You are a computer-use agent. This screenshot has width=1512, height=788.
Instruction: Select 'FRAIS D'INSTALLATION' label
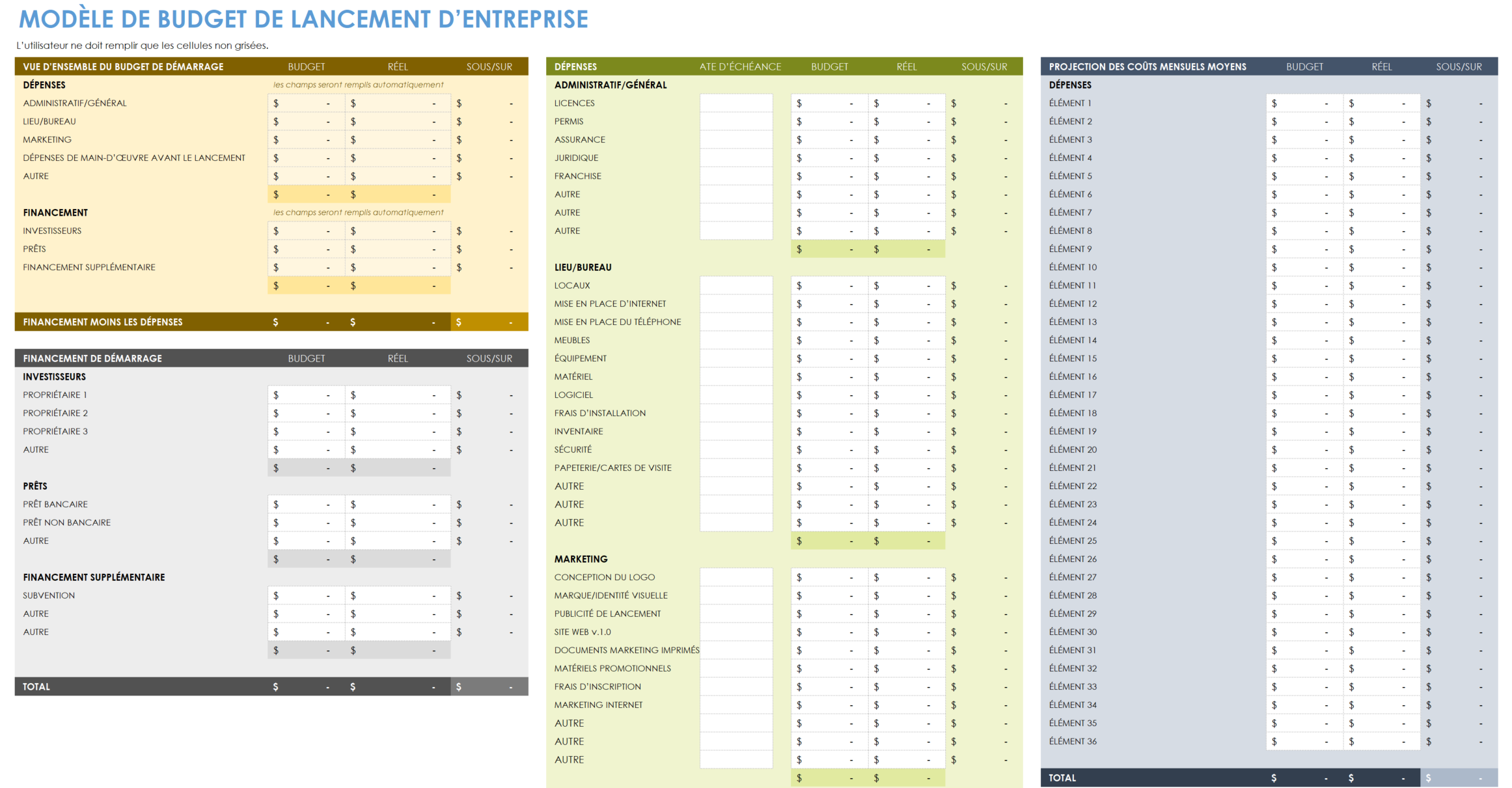coord(599,413)
